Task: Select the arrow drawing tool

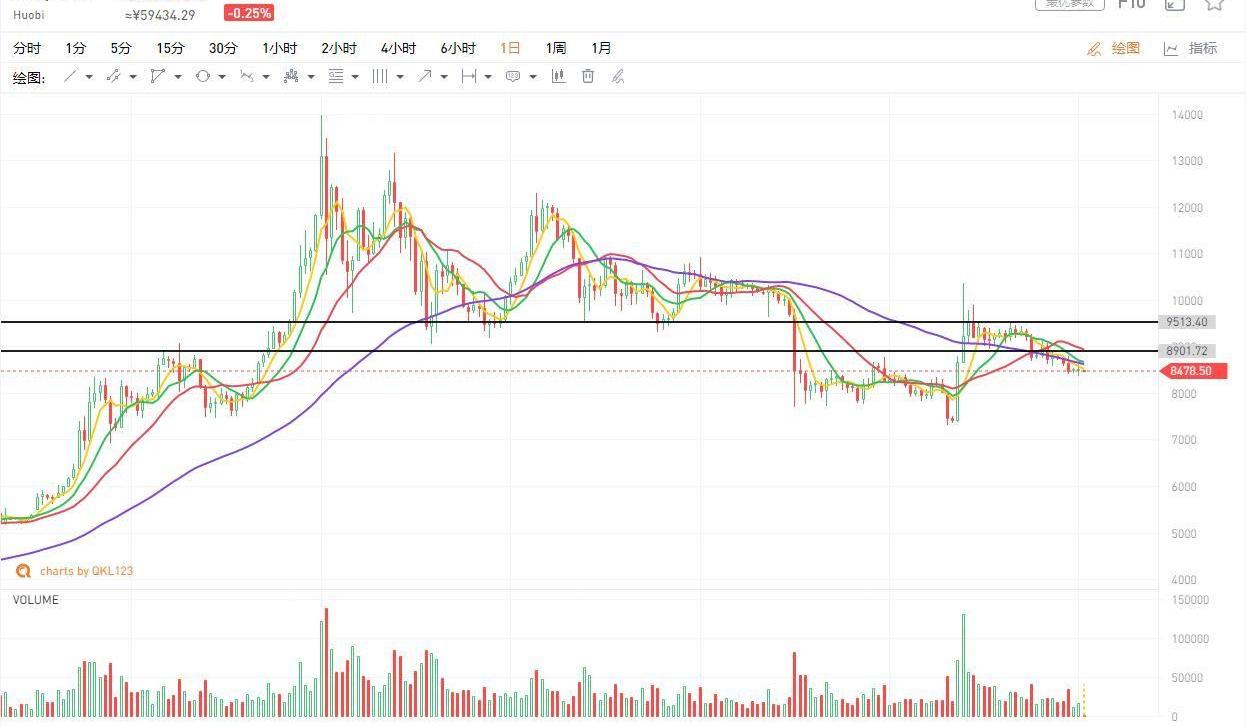Action: (x=425, y=77)
